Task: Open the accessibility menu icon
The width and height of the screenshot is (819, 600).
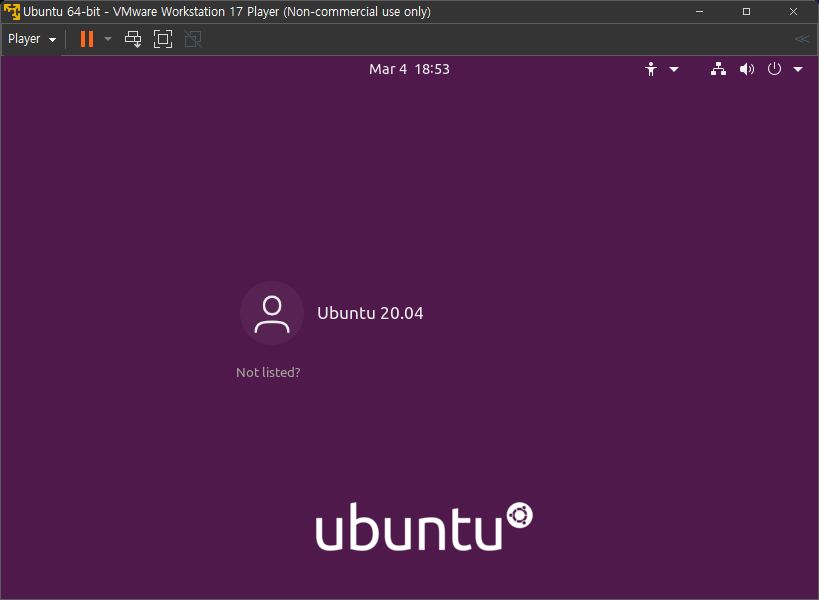Action: pos(651,69)
